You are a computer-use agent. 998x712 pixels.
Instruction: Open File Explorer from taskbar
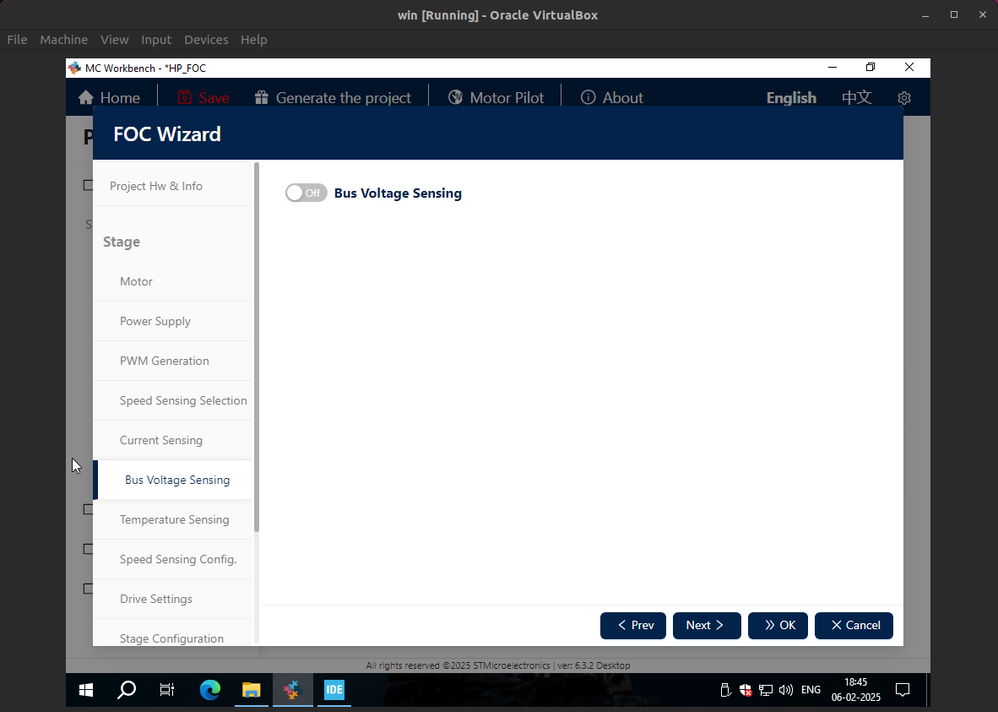click(x=251, y=690)
